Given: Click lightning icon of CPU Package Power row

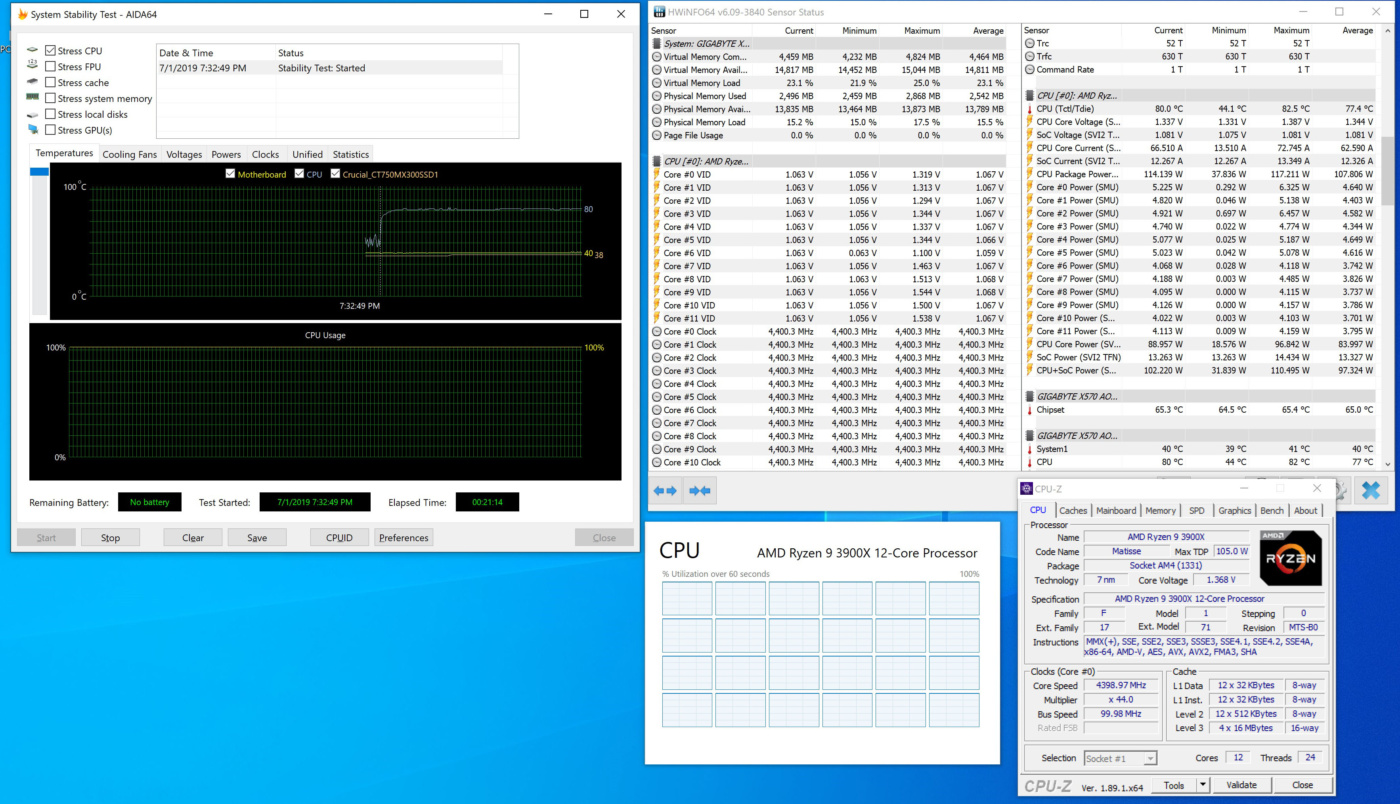Looking at the screenshot, I should pyautogui.click(x=1029, y=174).
